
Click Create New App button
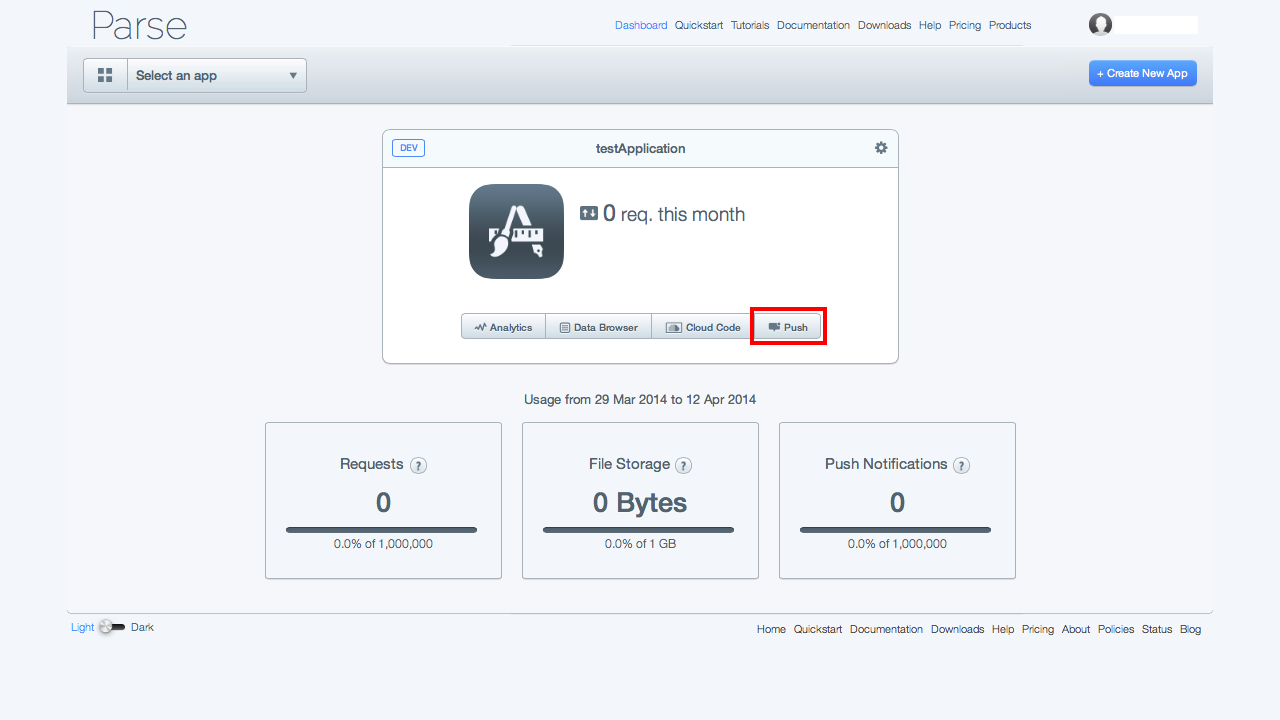point(1143,73)
